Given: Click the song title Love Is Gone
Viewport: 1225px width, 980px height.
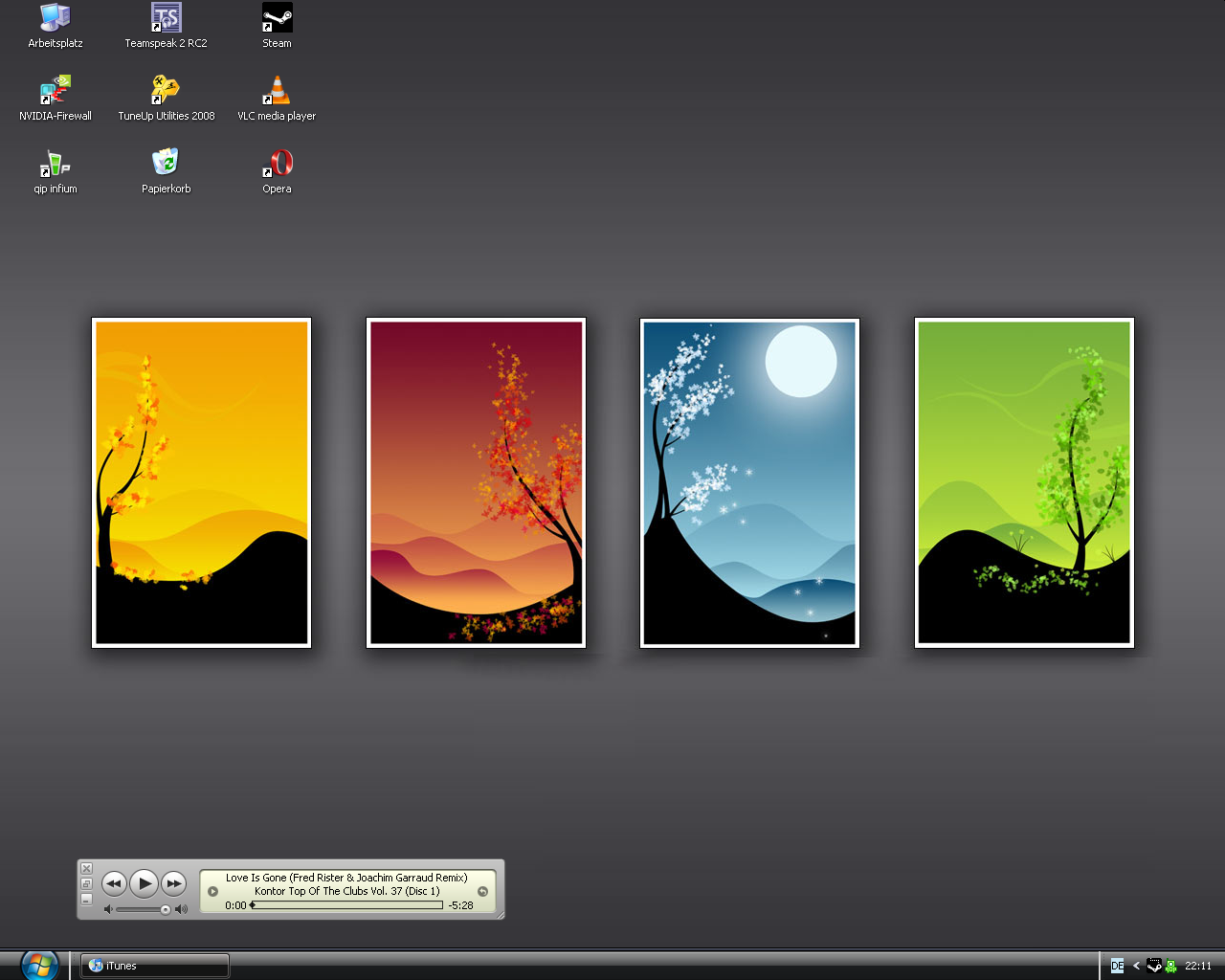Looking at the screenshot, I should [x=346, y=878].
